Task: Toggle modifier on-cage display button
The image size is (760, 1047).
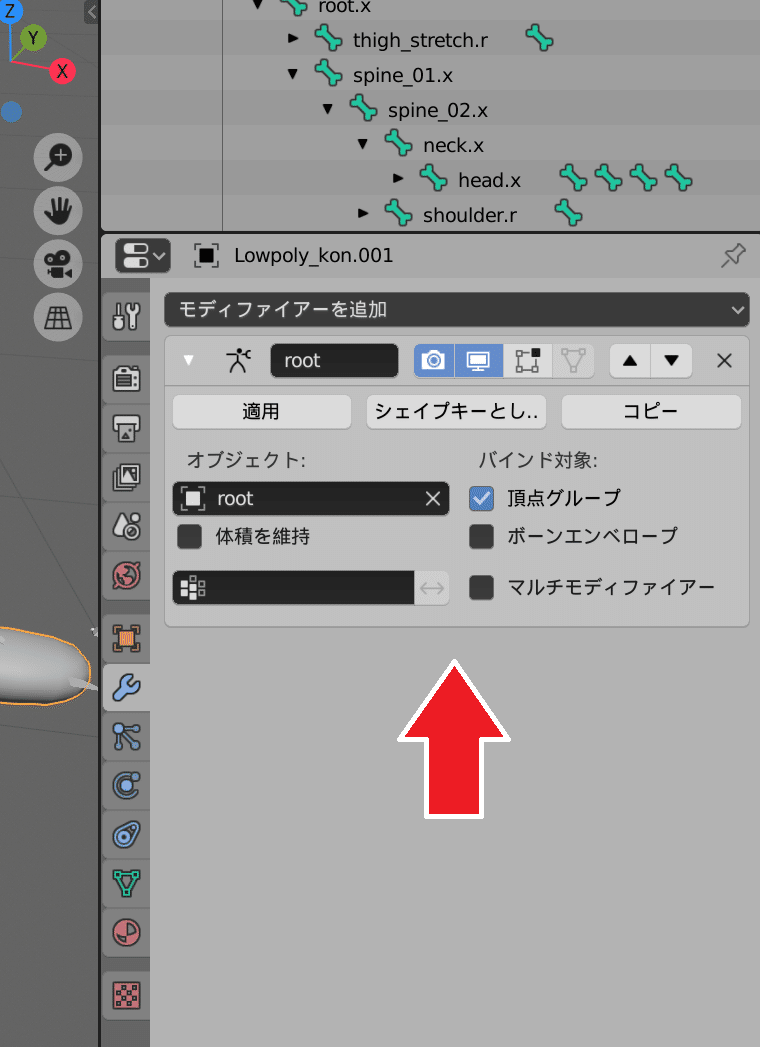Action: 573,361
